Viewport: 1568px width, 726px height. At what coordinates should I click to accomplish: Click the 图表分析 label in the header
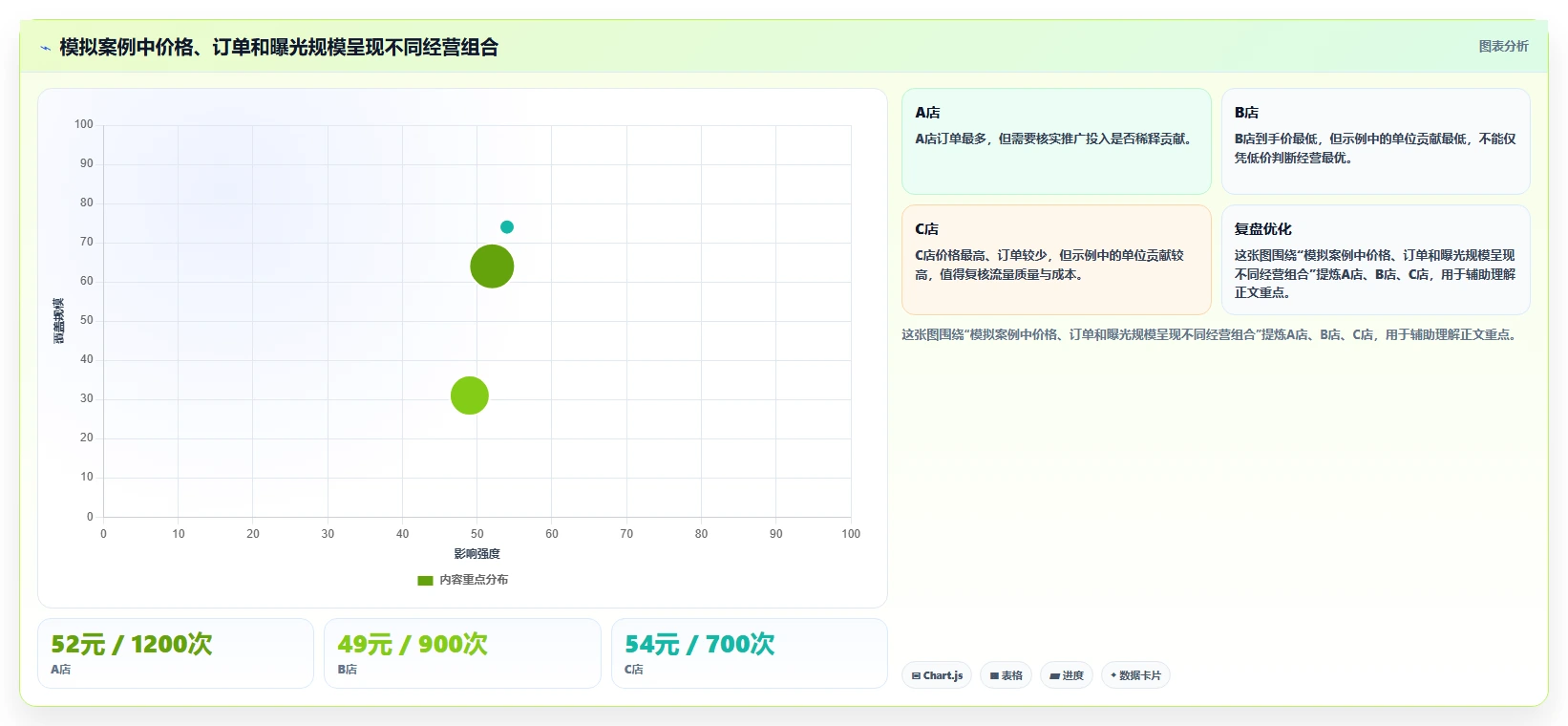click(x=1503, y=46)
